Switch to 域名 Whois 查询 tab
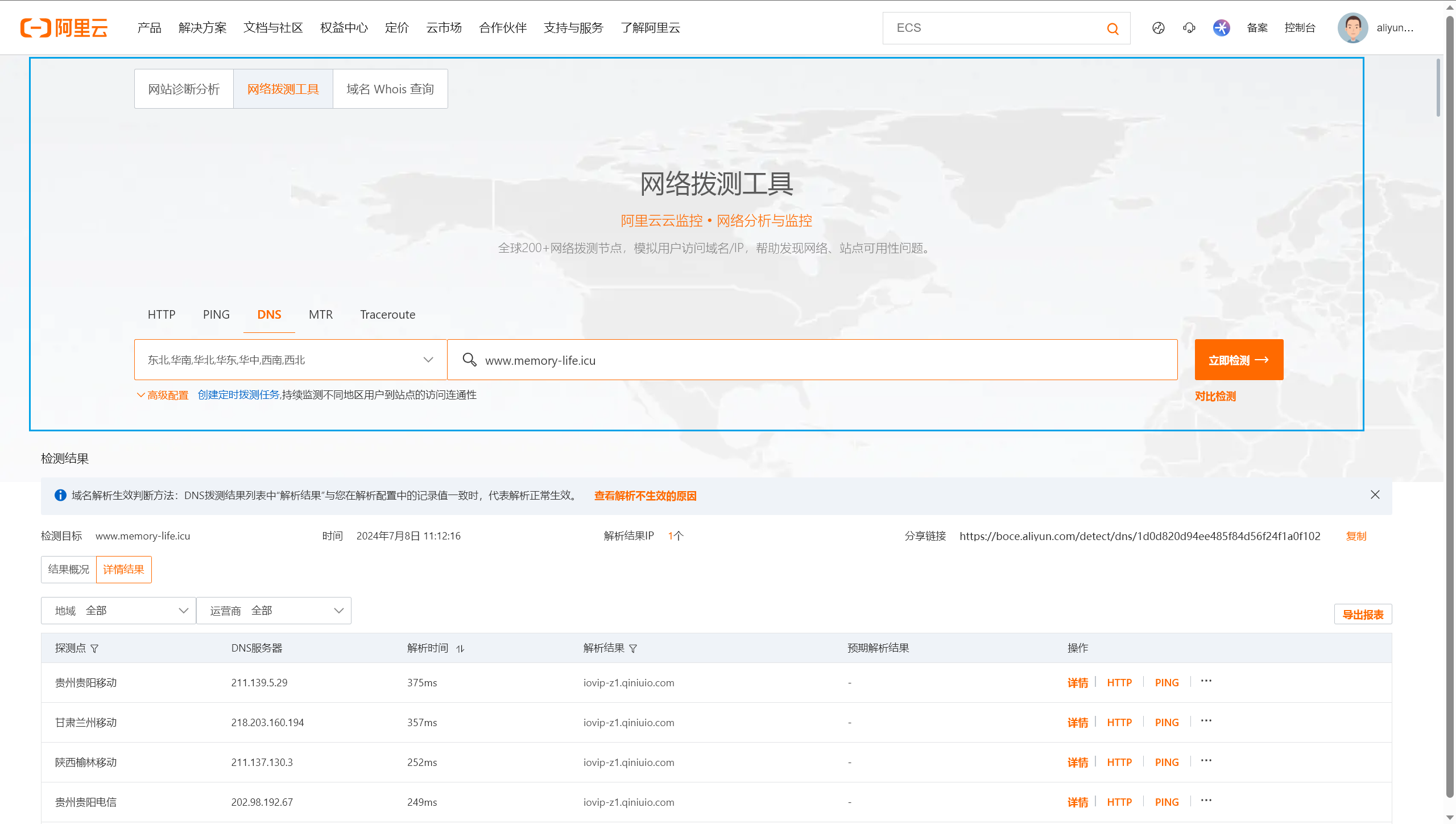This screenshot has width=1456, height=824. pos(390,89)
